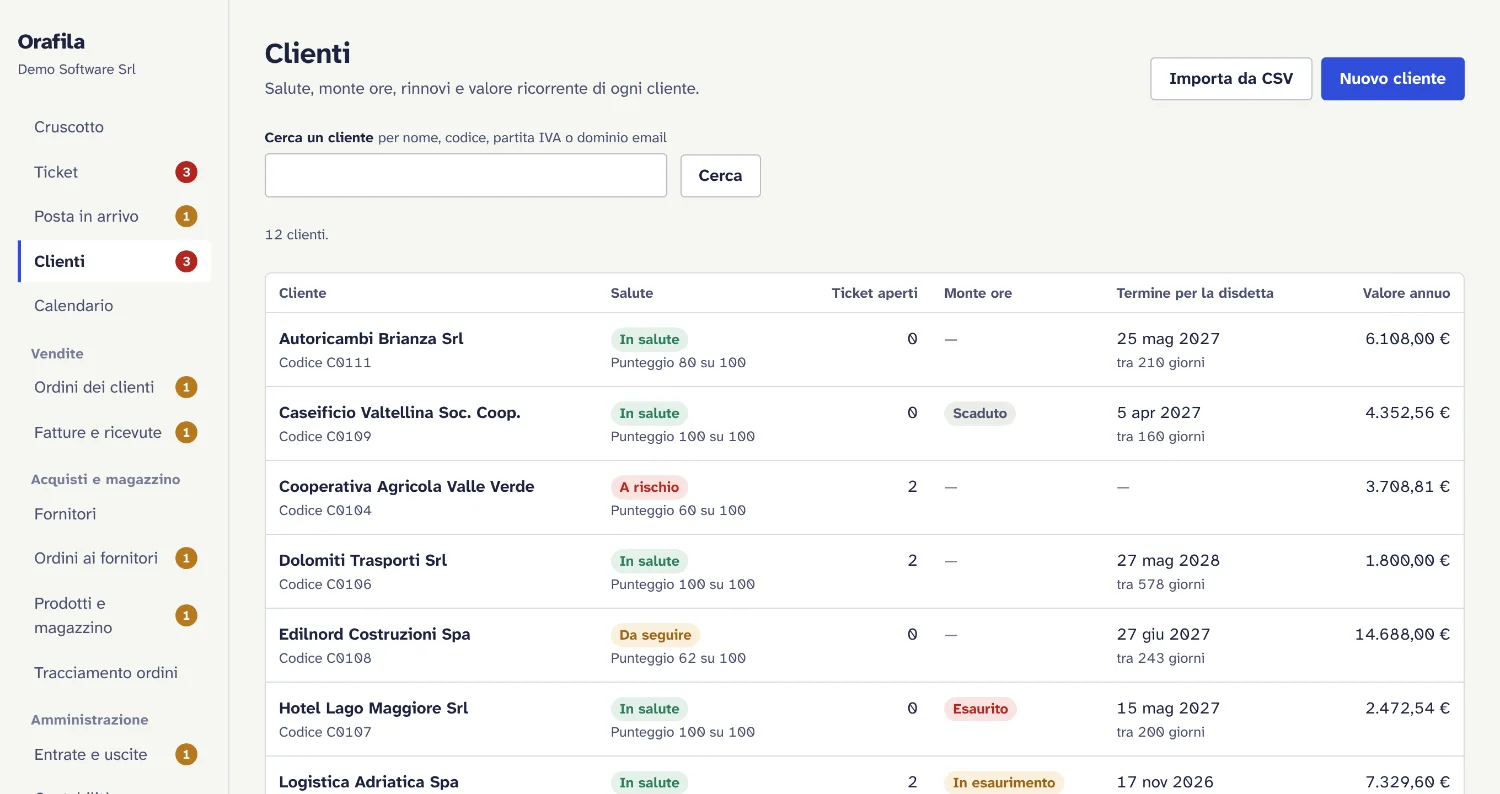
Task: Open client Logistica Adriatica Spa
Action: click(369, 782)
